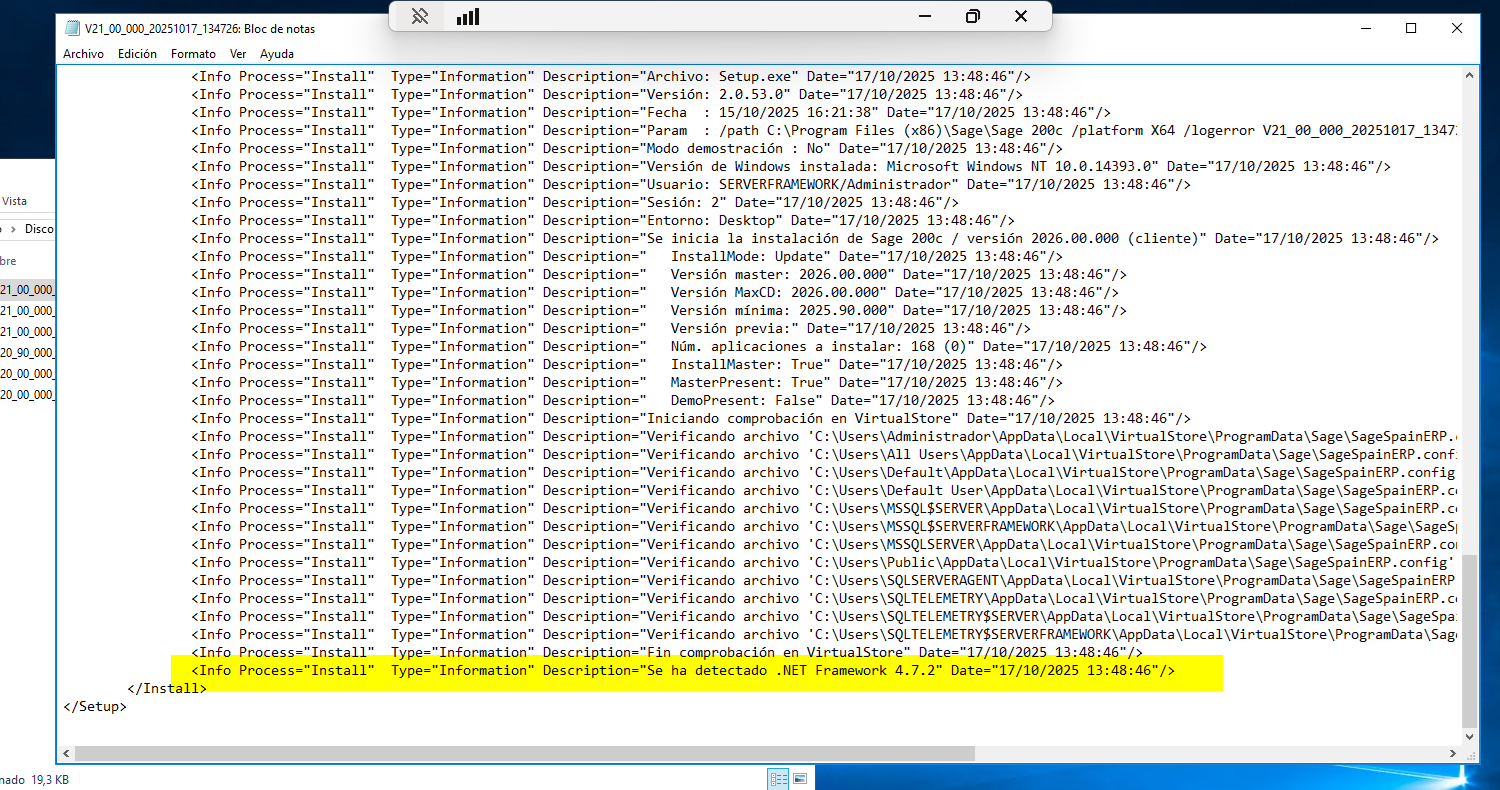
Task: Click the unpin icon on the remote session bar
Action: point(420,16)
